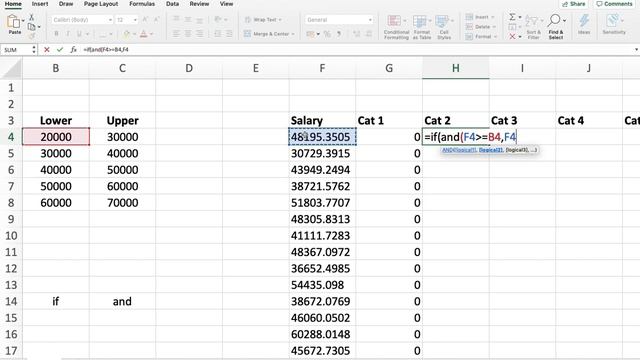This screenshot has width=640, height=360.
Task: Open the font name combo box
Action: 82,20
